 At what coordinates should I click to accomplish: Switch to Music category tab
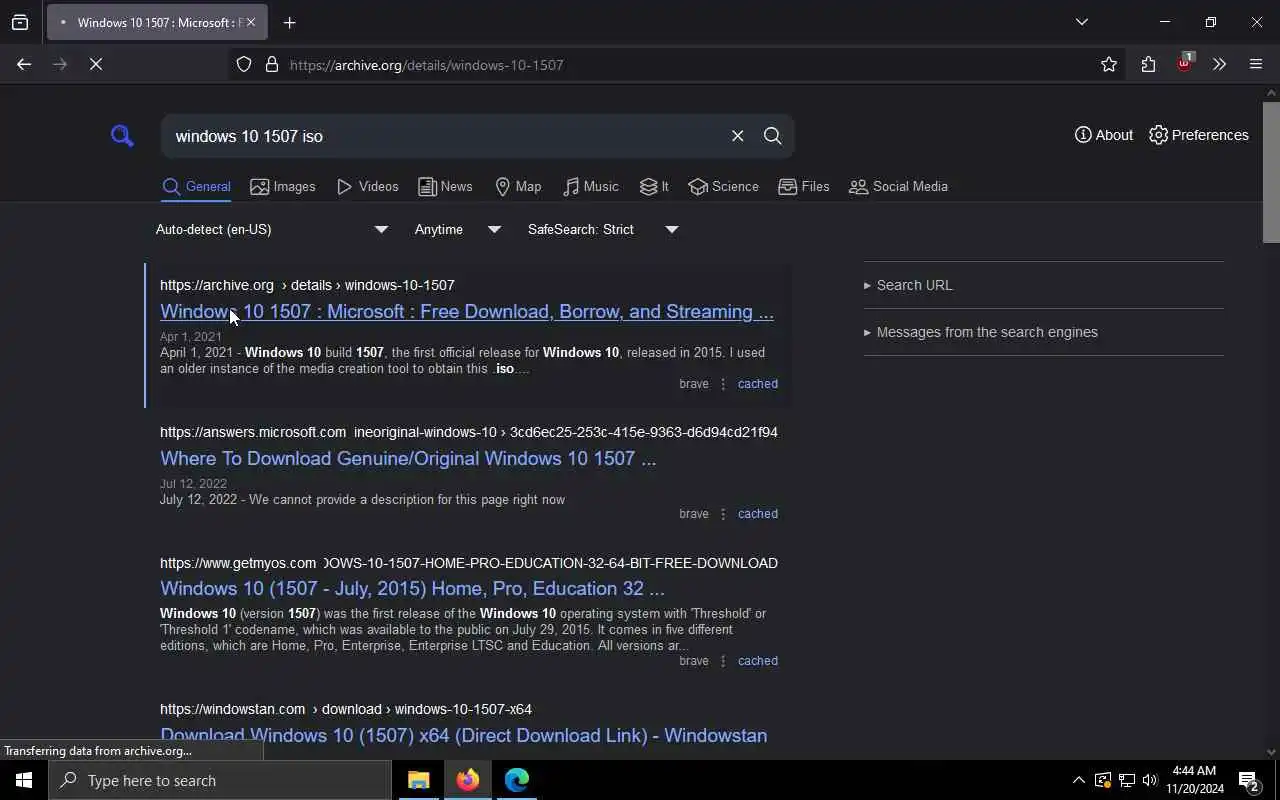591,187
